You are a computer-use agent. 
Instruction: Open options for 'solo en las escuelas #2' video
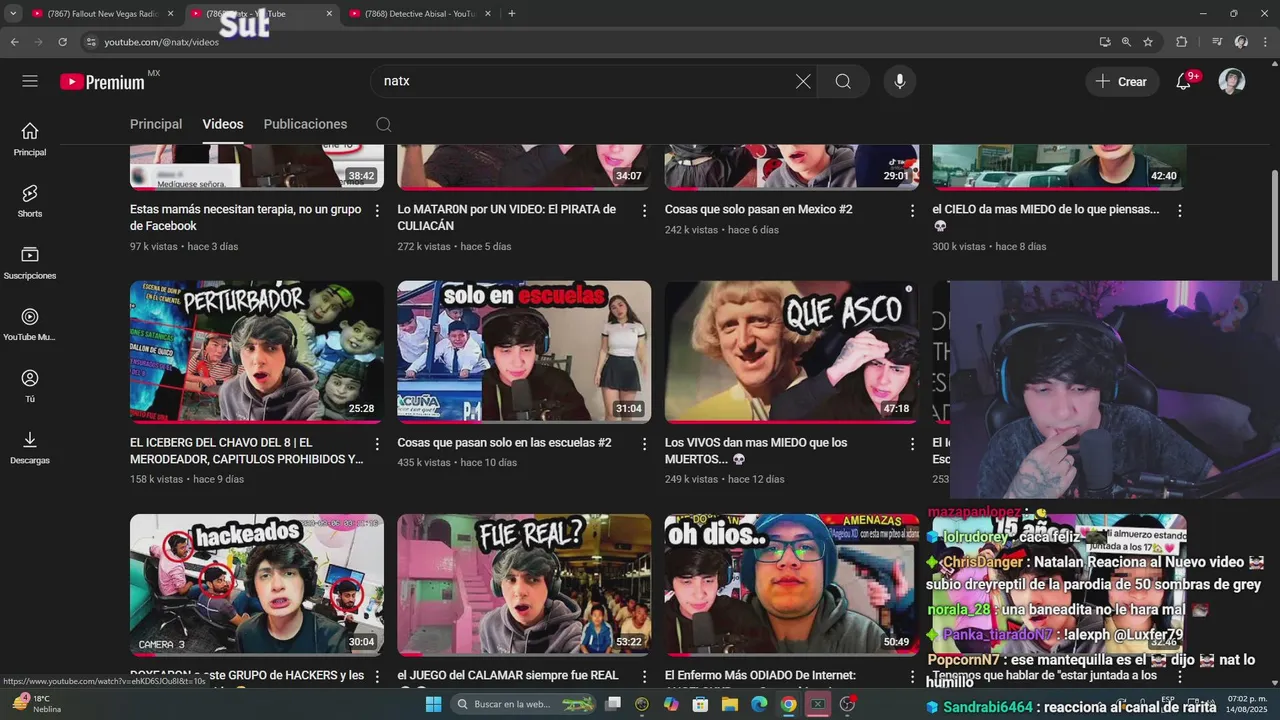tap(644, 444)
